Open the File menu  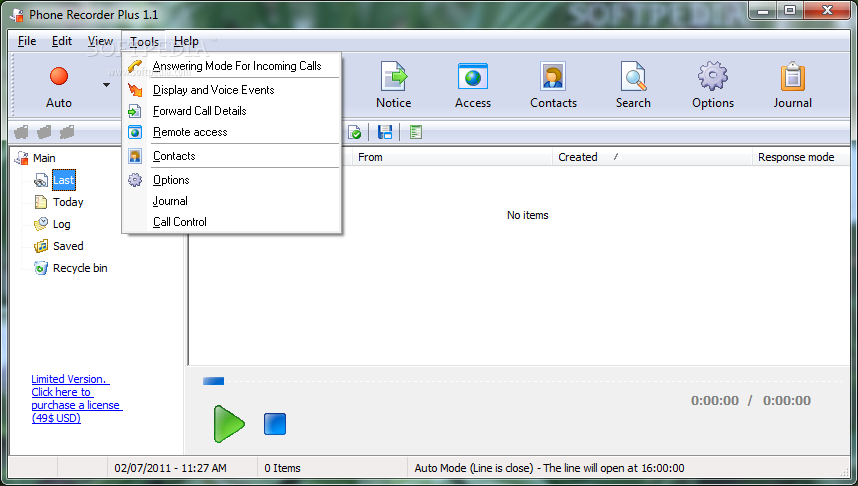click(27, 41)
